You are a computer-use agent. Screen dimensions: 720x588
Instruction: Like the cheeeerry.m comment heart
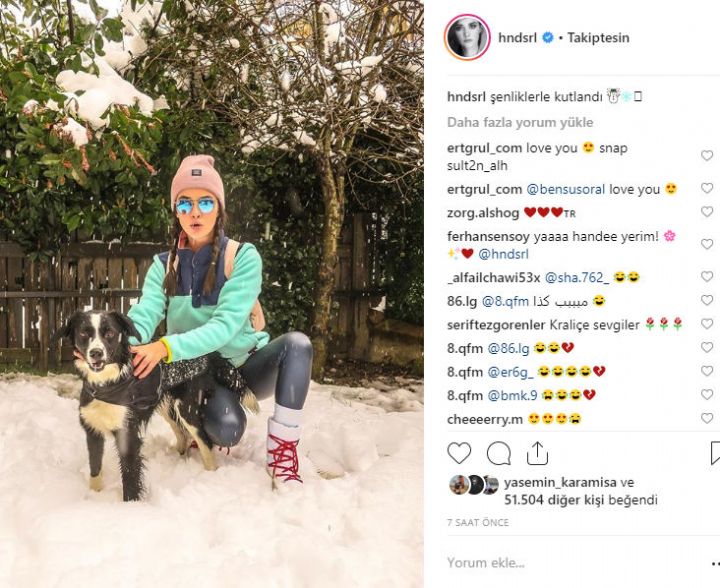[x=707, y=418]
